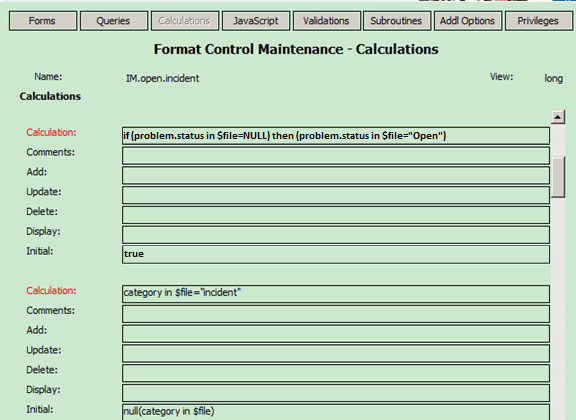576x420 pixels.
Task: Click the first Update condition field
Action: [x=336, y=195]
